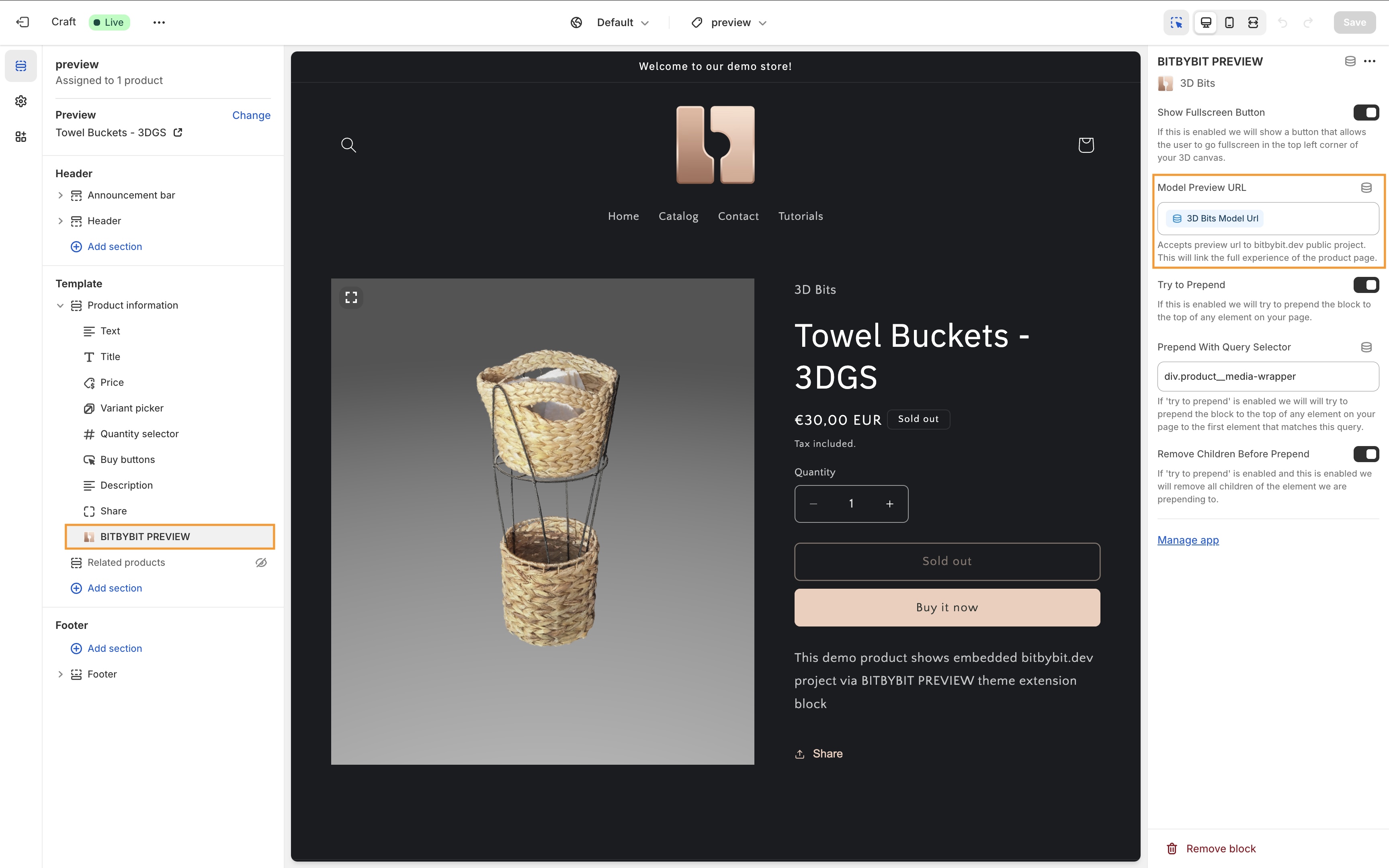Click dynamic source icon beside Model Preview URL
This screenshot has height=868, width=1389.
coord(1366,188)
